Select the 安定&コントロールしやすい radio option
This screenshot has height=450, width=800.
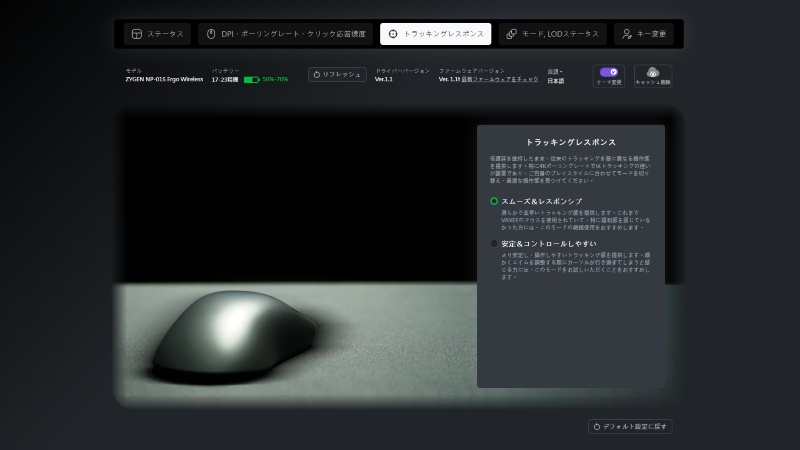494,243
